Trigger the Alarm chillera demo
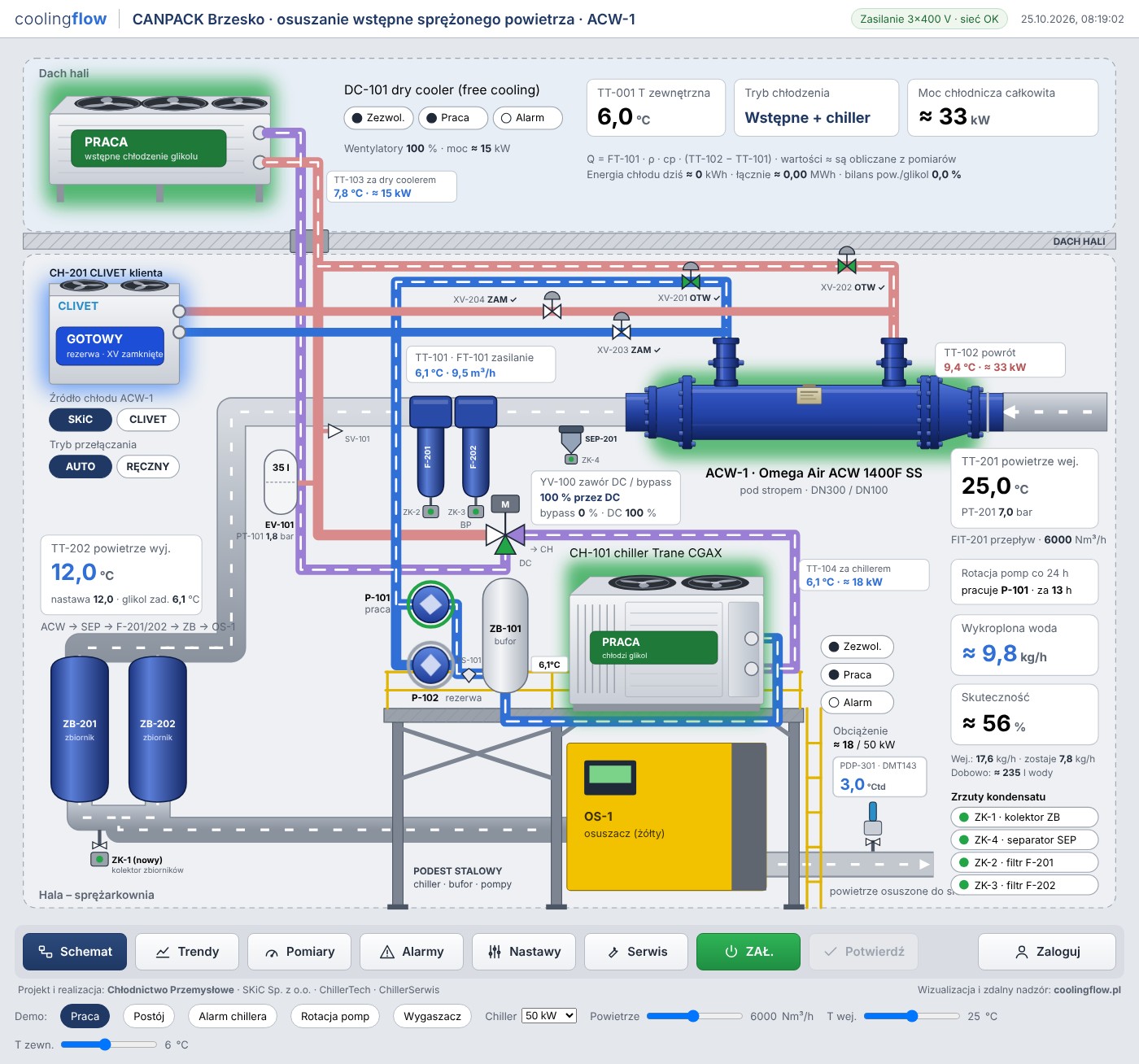 click(x=233, y=1016)
